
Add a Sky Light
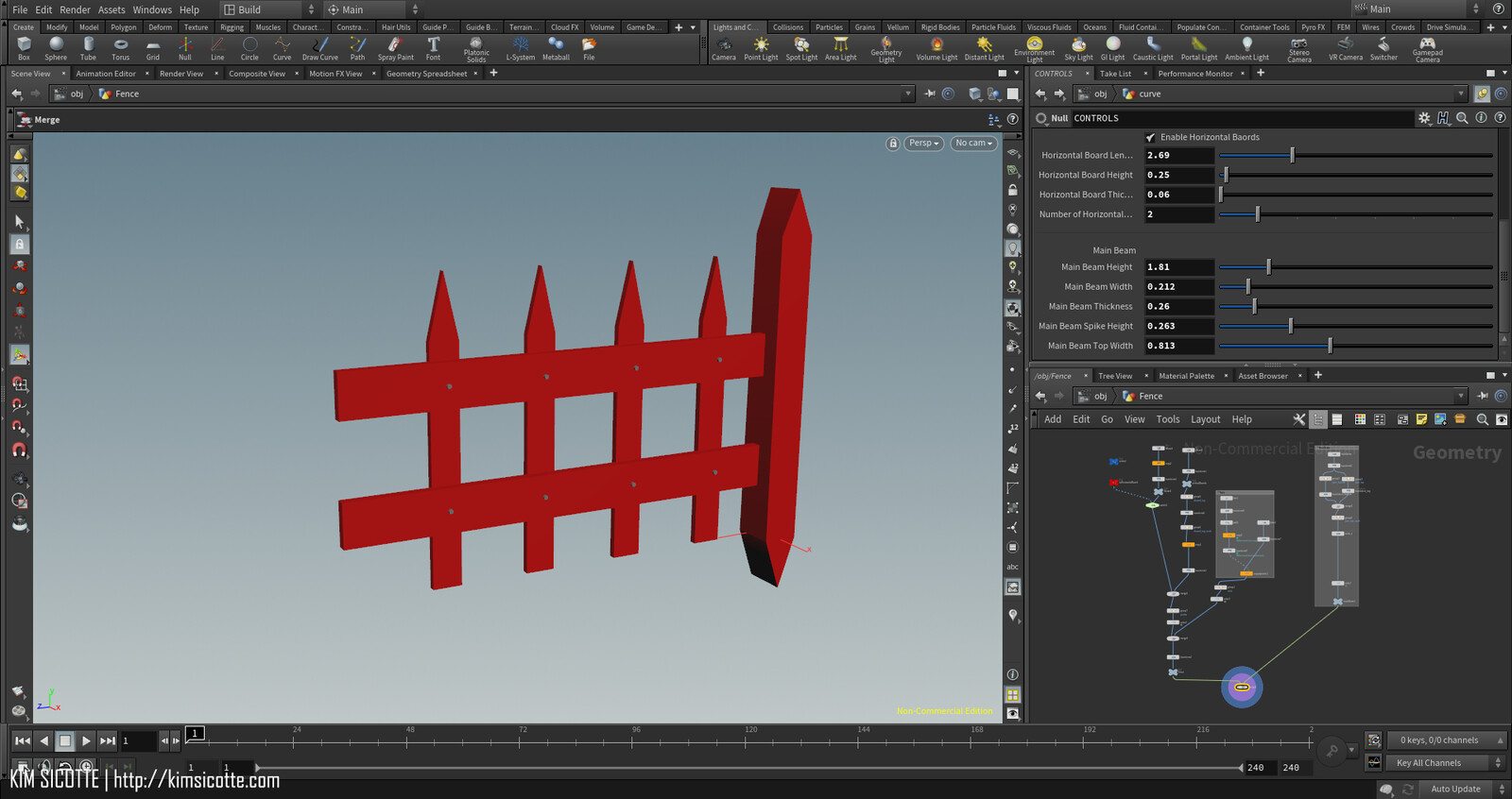1078,48
